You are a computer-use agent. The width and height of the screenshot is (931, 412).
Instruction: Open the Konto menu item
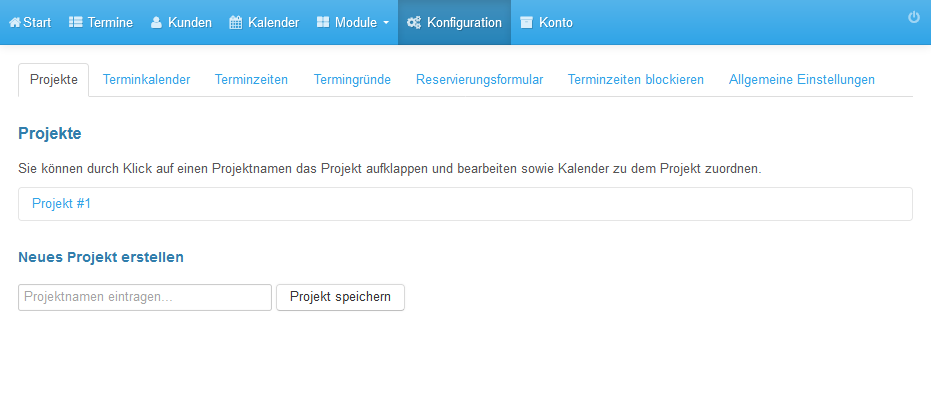point(546,23)
